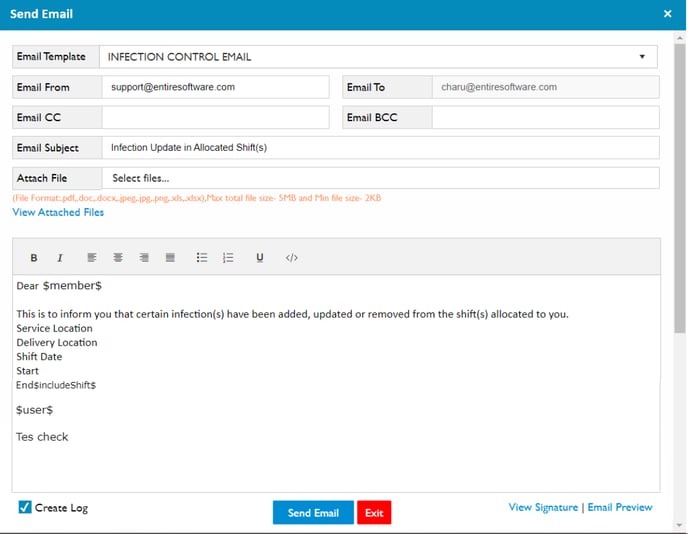Apply italic formatting to text
Screen dimensions: 688x534
60,258
